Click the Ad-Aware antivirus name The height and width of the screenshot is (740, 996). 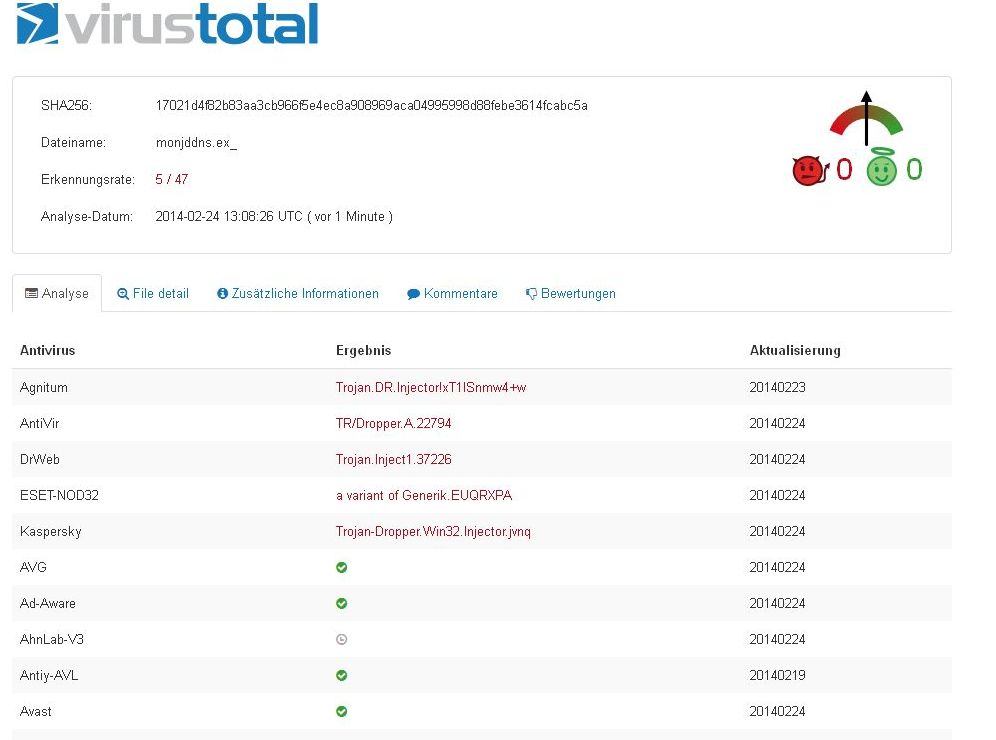pyautogui.click(x=48, y=603)
